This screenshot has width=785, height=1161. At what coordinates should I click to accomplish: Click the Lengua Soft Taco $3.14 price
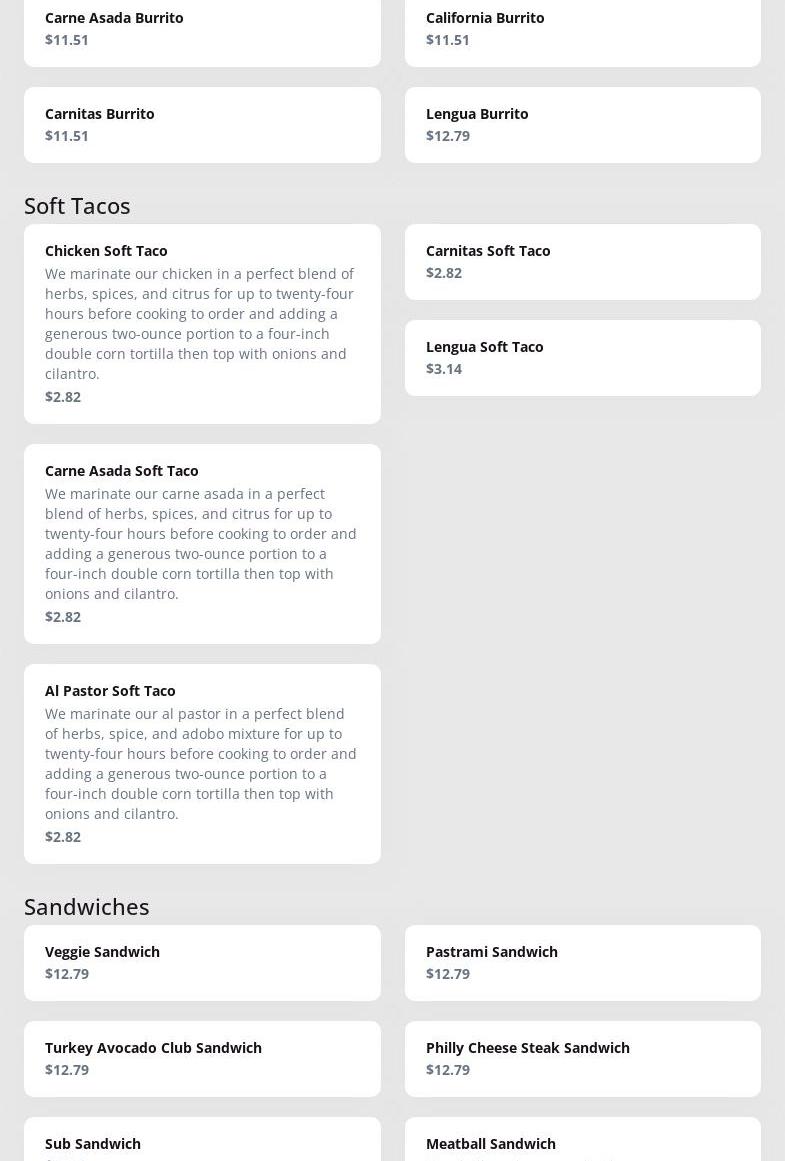[x=444, y=369]
